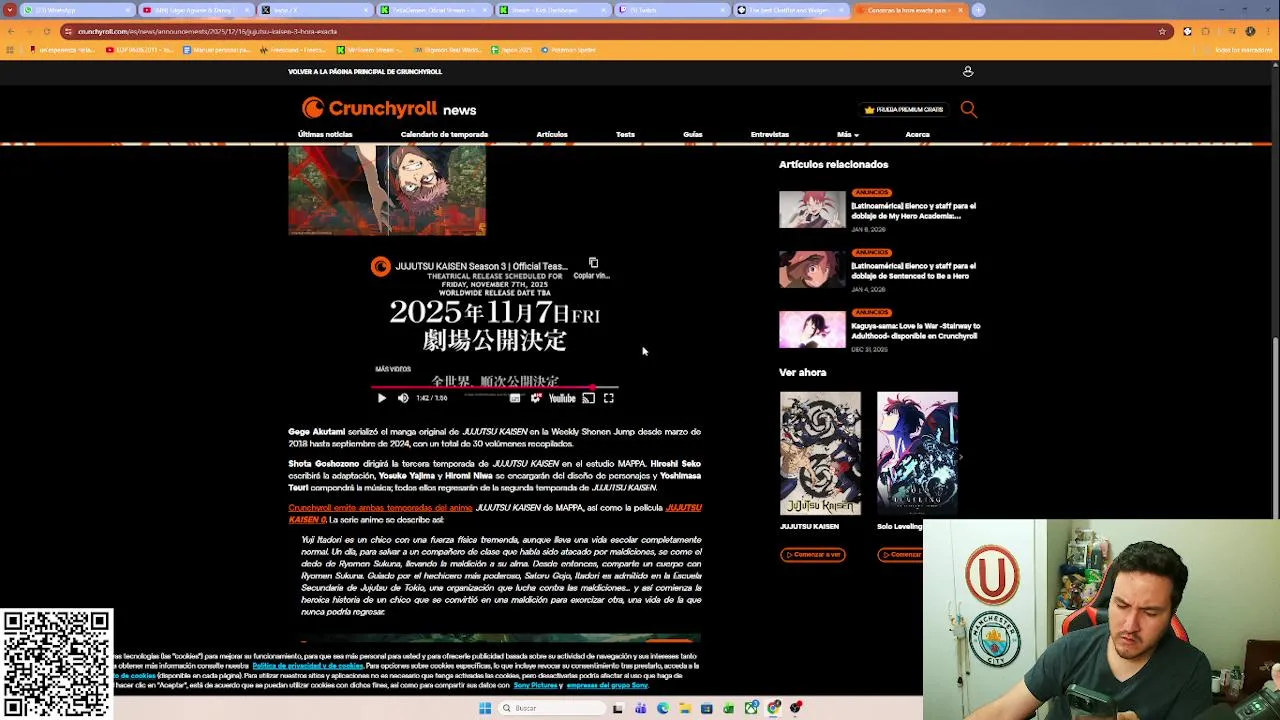Open Task View from the taskbar
This screenshot has width=1280, height=720.
[x=618, y=708]
